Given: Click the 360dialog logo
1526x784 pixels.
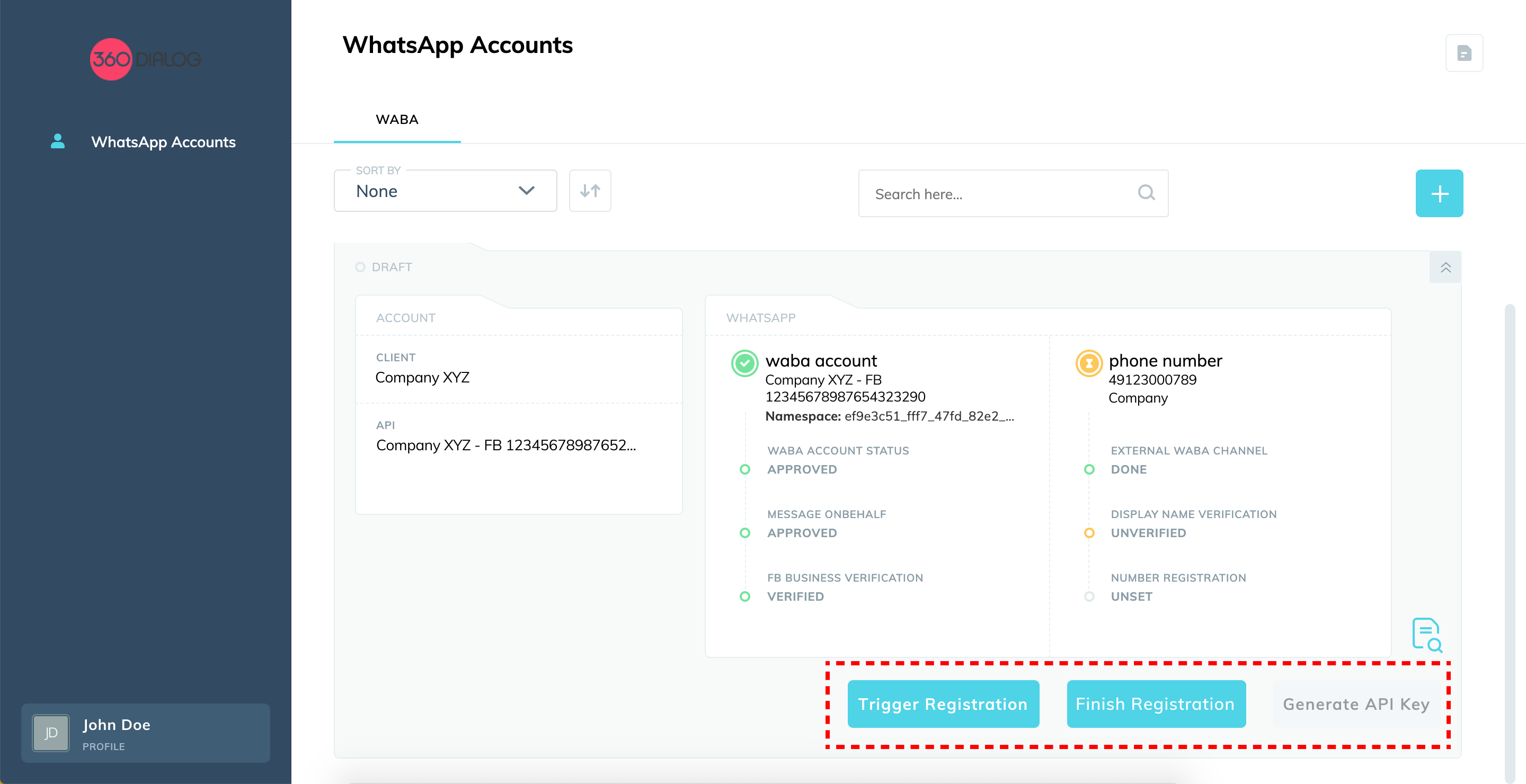Looking at the screenshot, I should tap(145, 59).
